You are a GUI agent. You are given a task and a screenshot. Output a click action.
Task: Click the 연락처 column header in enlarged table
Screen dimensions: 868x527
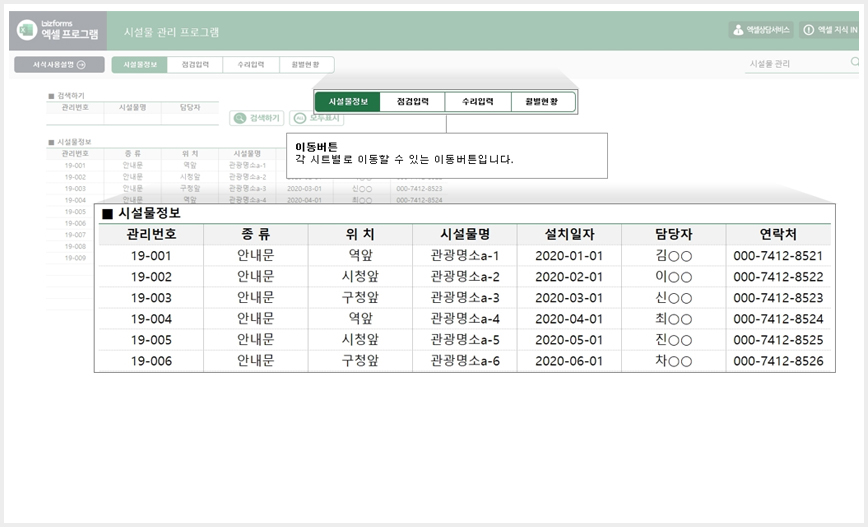point(778,234)
